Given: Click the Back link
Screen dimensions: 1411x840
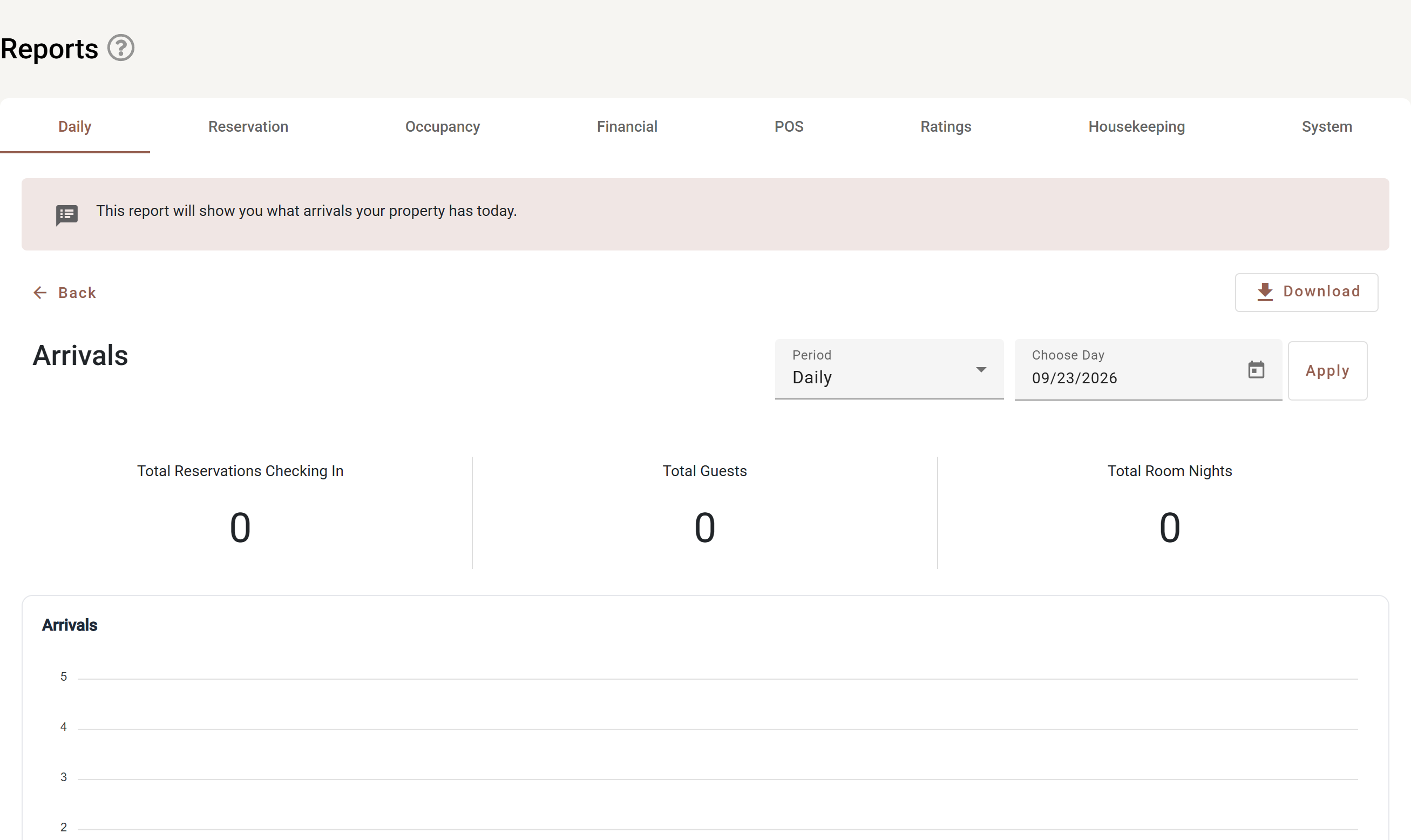Looking at the screenshot, I should (x=65, y=293).
